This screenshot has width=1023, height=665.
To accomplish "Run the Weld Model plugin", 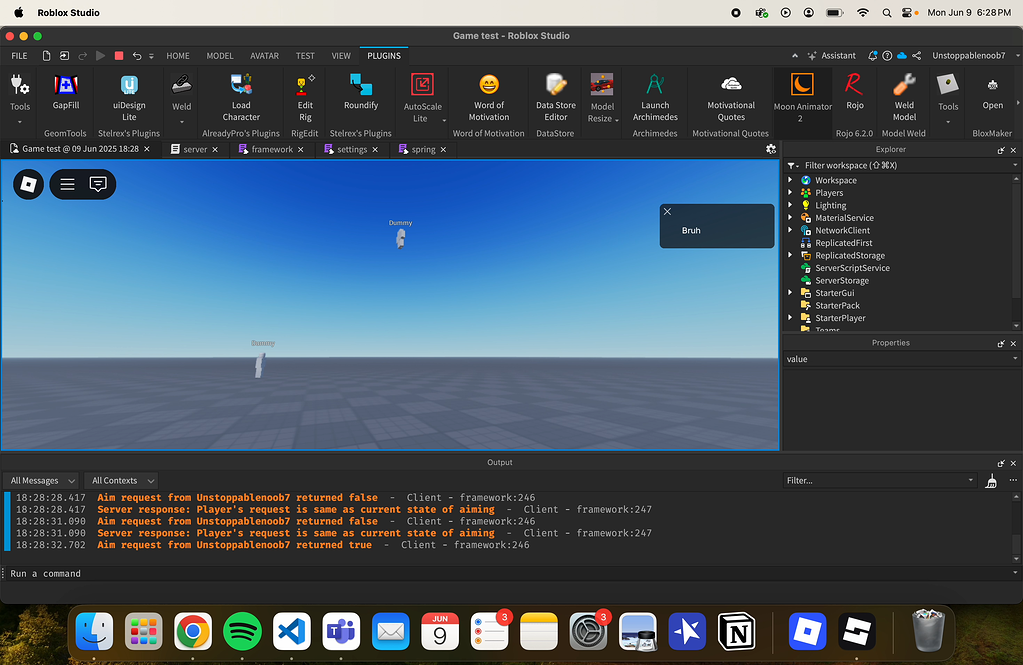I will (x=904, y=98).
